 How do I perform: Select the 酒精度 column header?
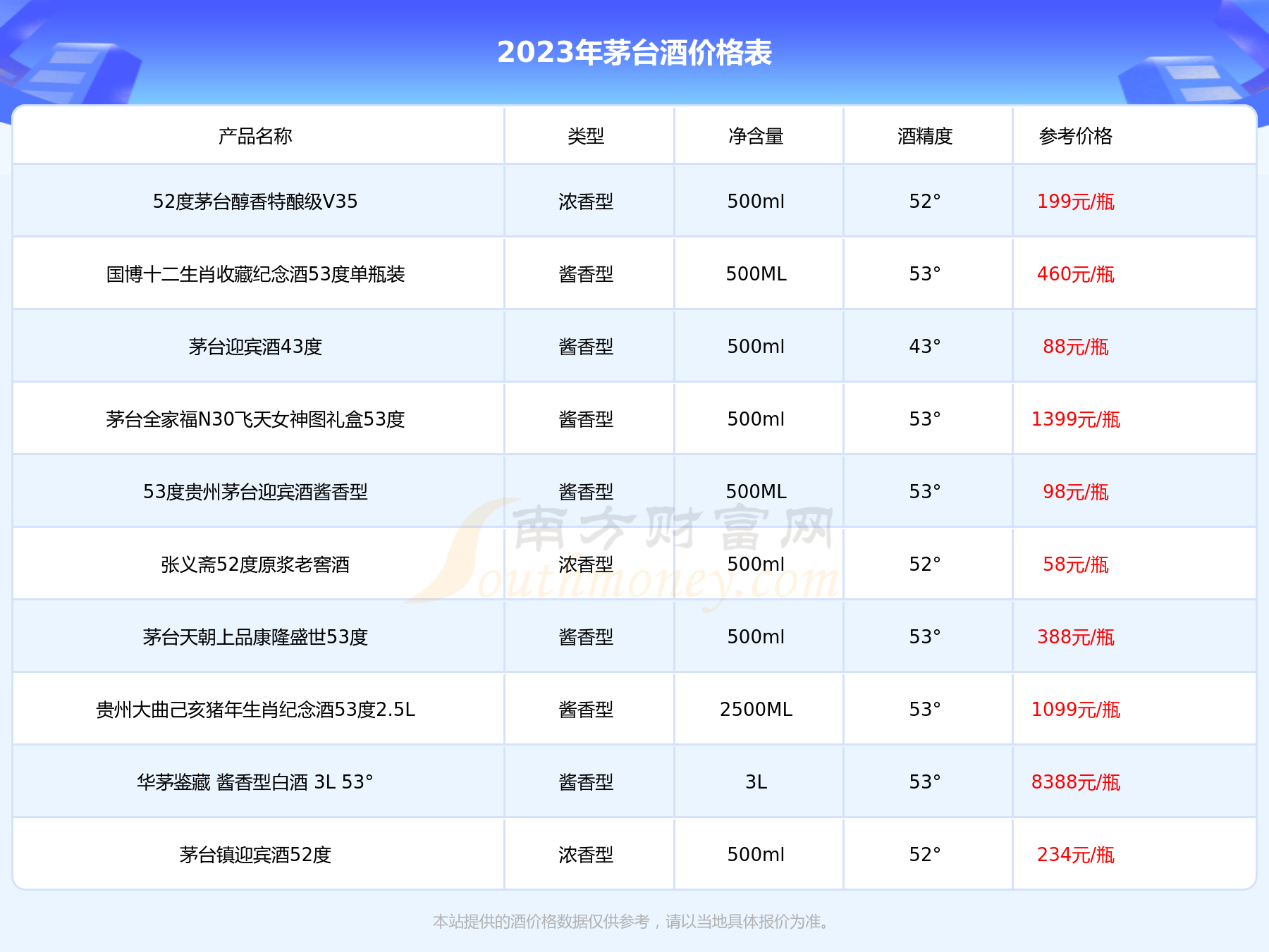925,136
